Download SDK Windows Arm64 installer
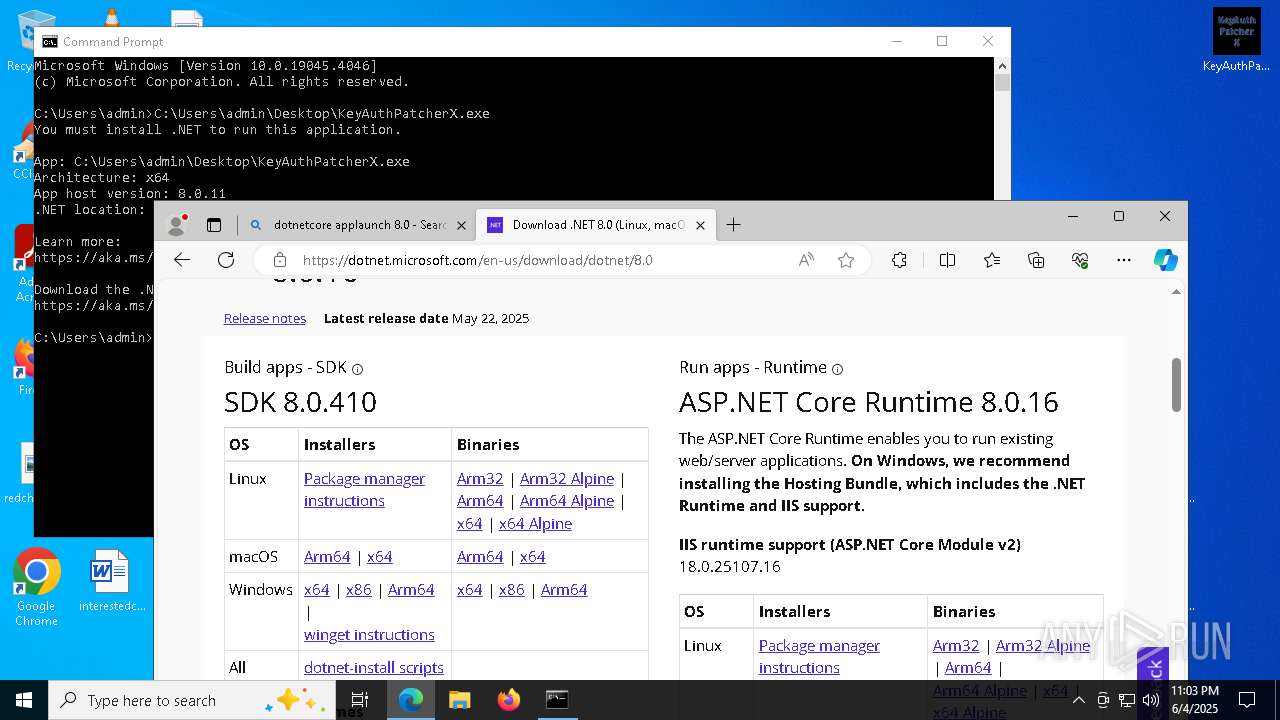 pyautogui.click(x=411, y=590)
